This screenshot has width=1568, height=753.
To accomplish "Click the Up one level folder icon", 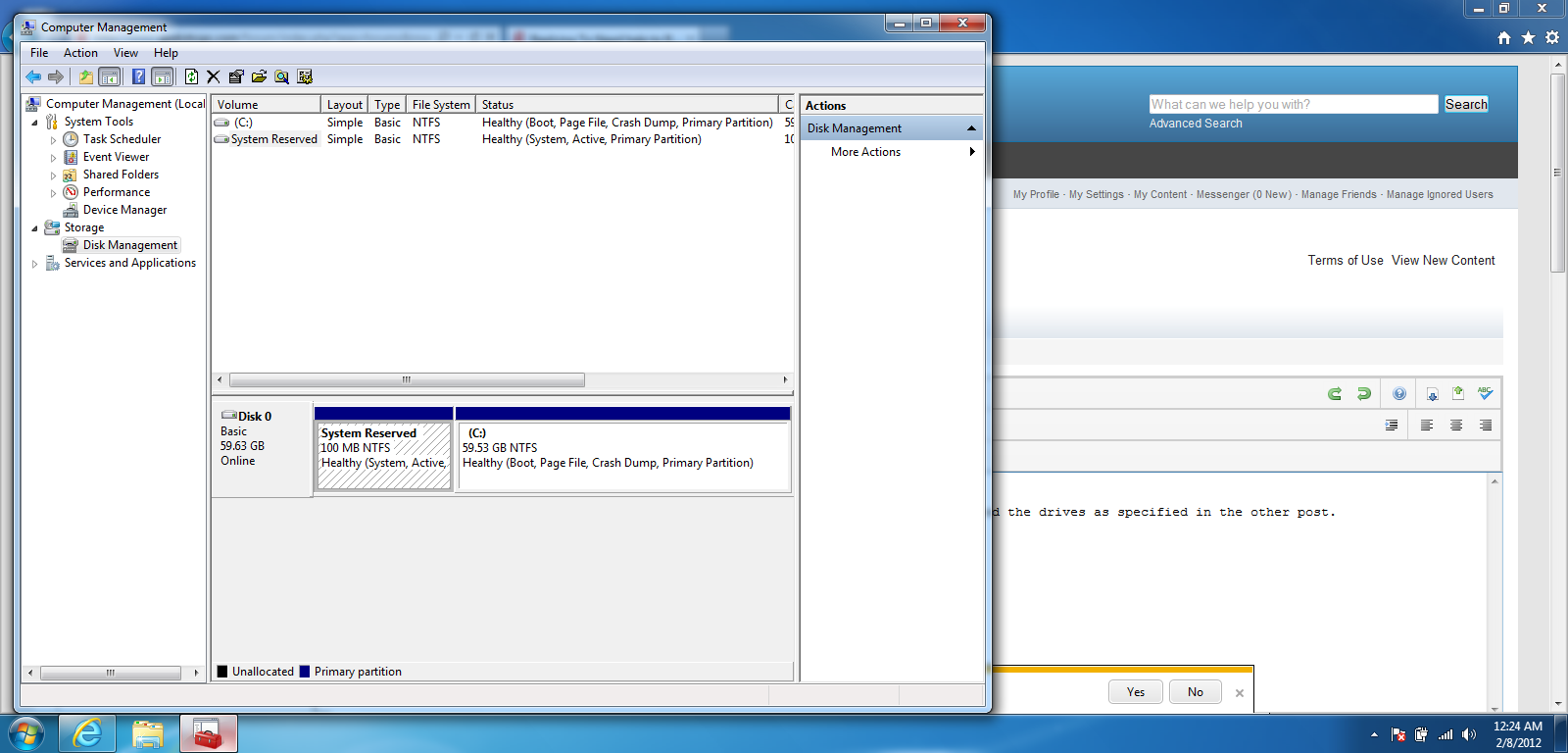I will 86,76.
